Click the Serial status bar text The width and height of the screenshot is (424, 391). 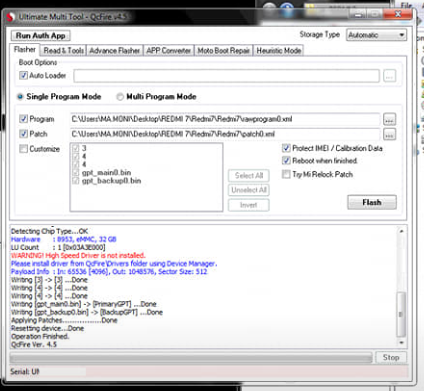[x=25, y=371]
